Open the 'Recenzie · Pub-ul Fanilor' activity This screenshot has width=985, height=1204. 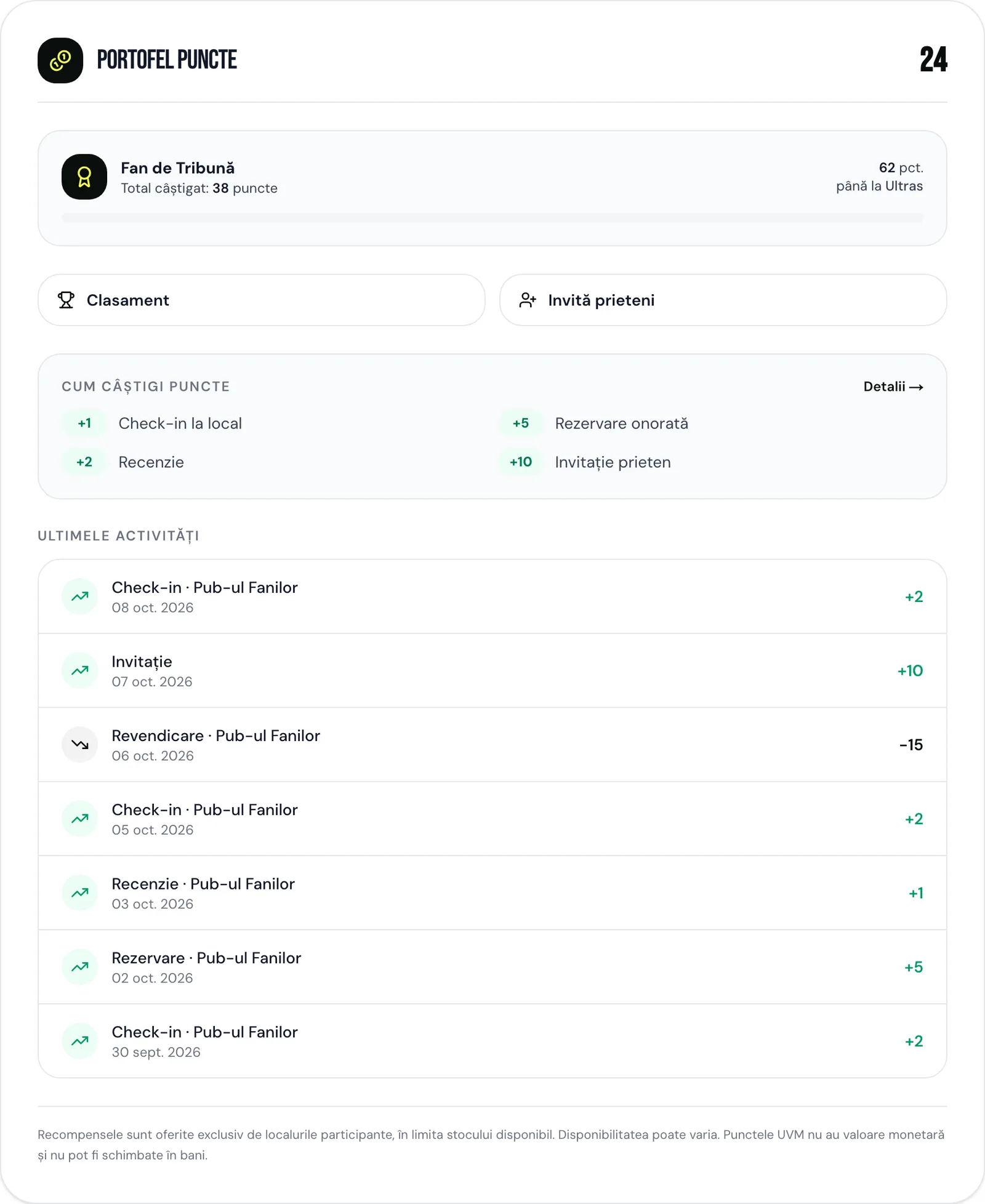pos(492,893)
